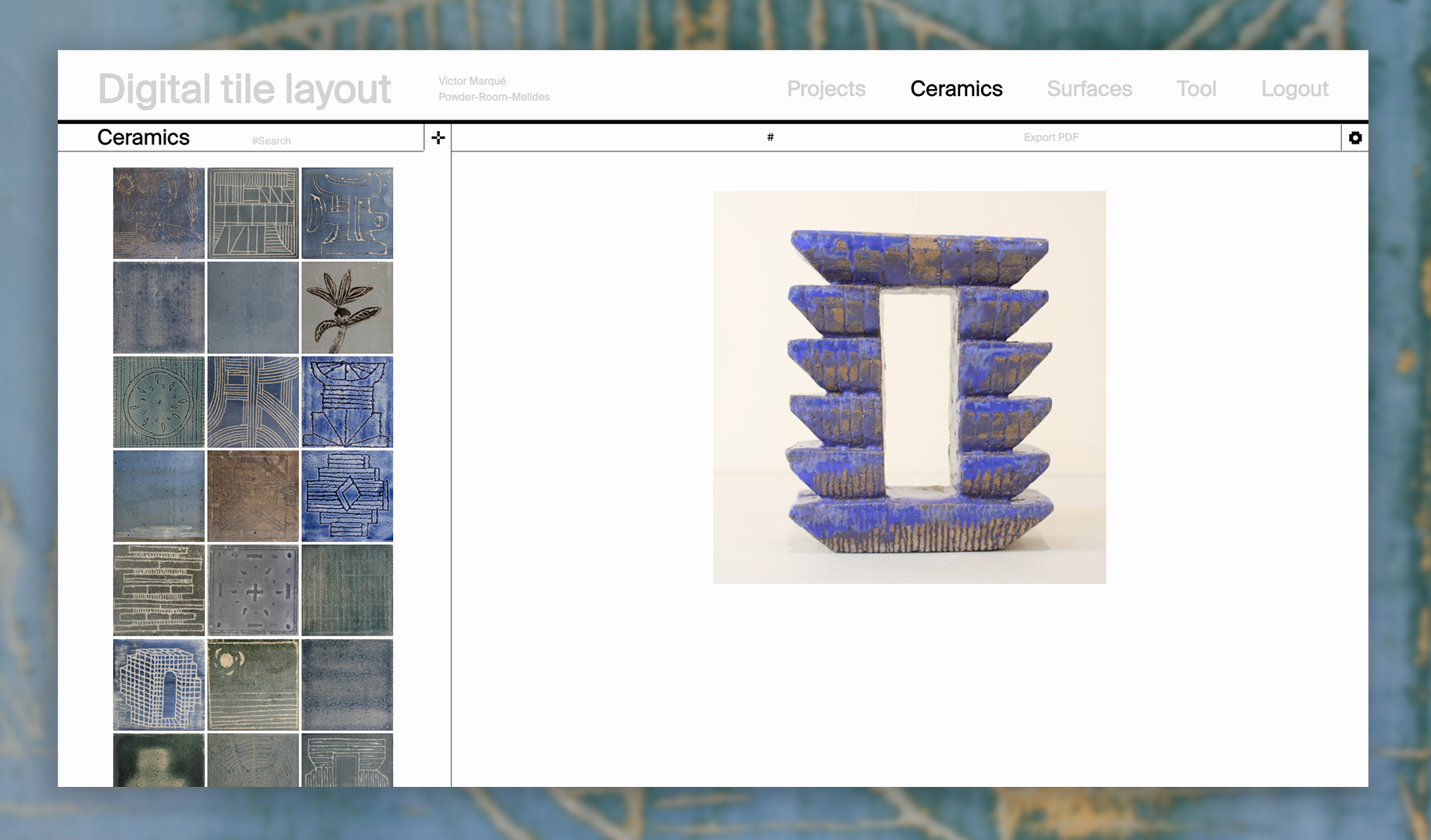Select tile with horizontal brick-like line pattern
The width and height of the screenshot is (1431, 840).
[159, 591]
